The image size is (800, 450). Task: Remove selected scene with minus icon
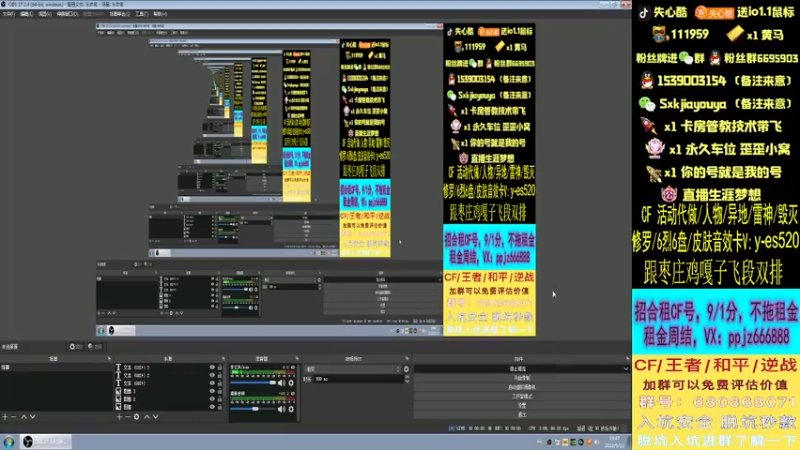point(14,417)
